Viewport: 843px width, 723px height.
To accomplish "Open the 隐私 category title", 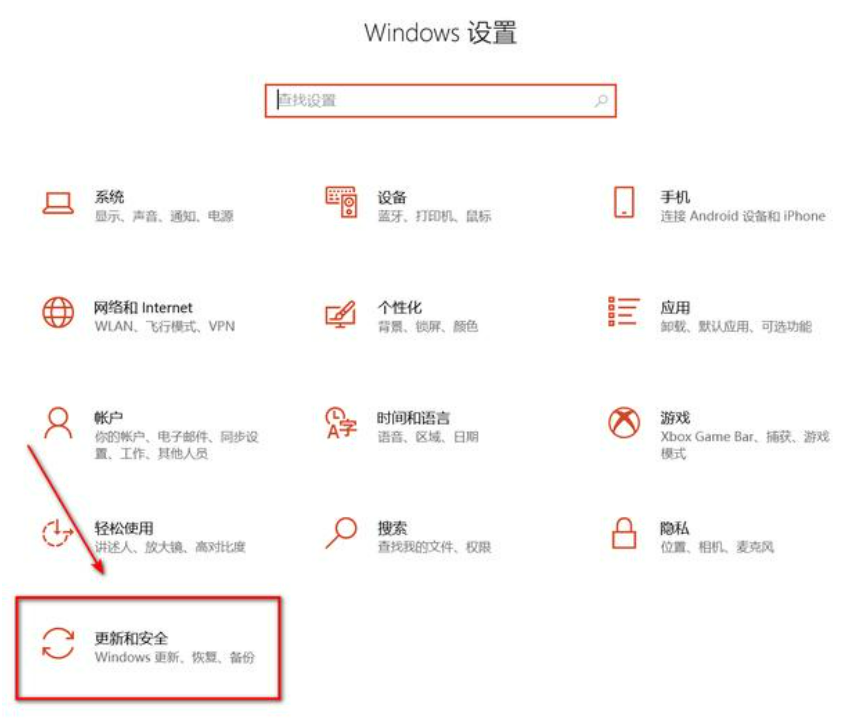I will pos(675,528).
